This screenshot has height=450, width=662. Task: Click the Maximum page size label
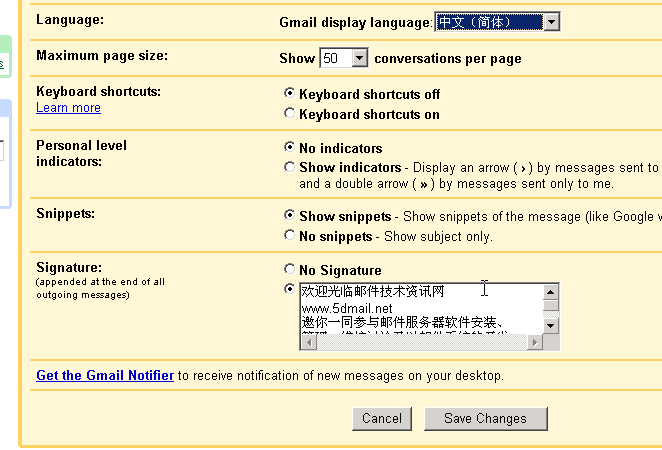(102, 56)
